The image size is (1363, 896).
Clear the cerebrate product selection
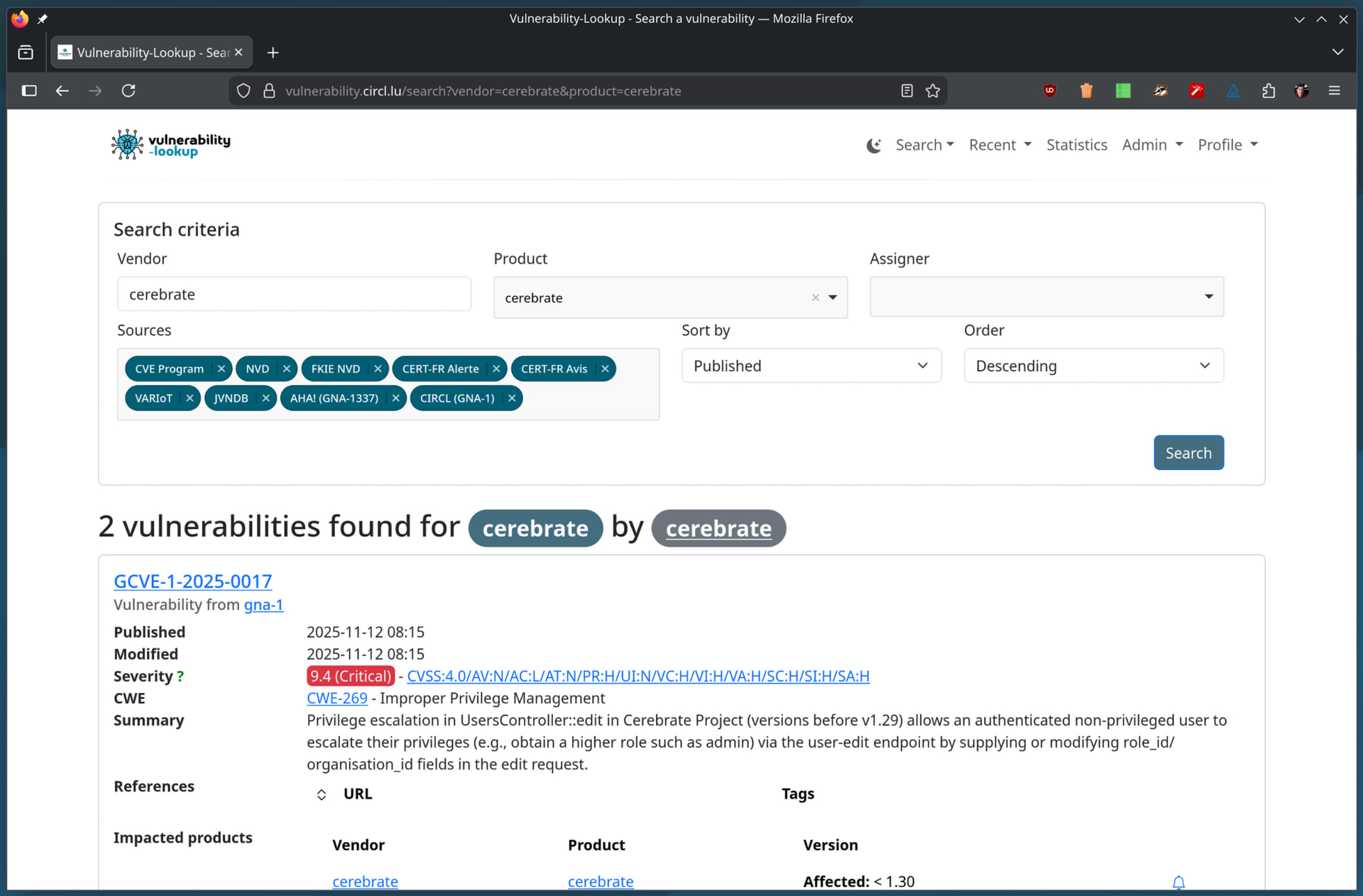click(x=815, y=298)
